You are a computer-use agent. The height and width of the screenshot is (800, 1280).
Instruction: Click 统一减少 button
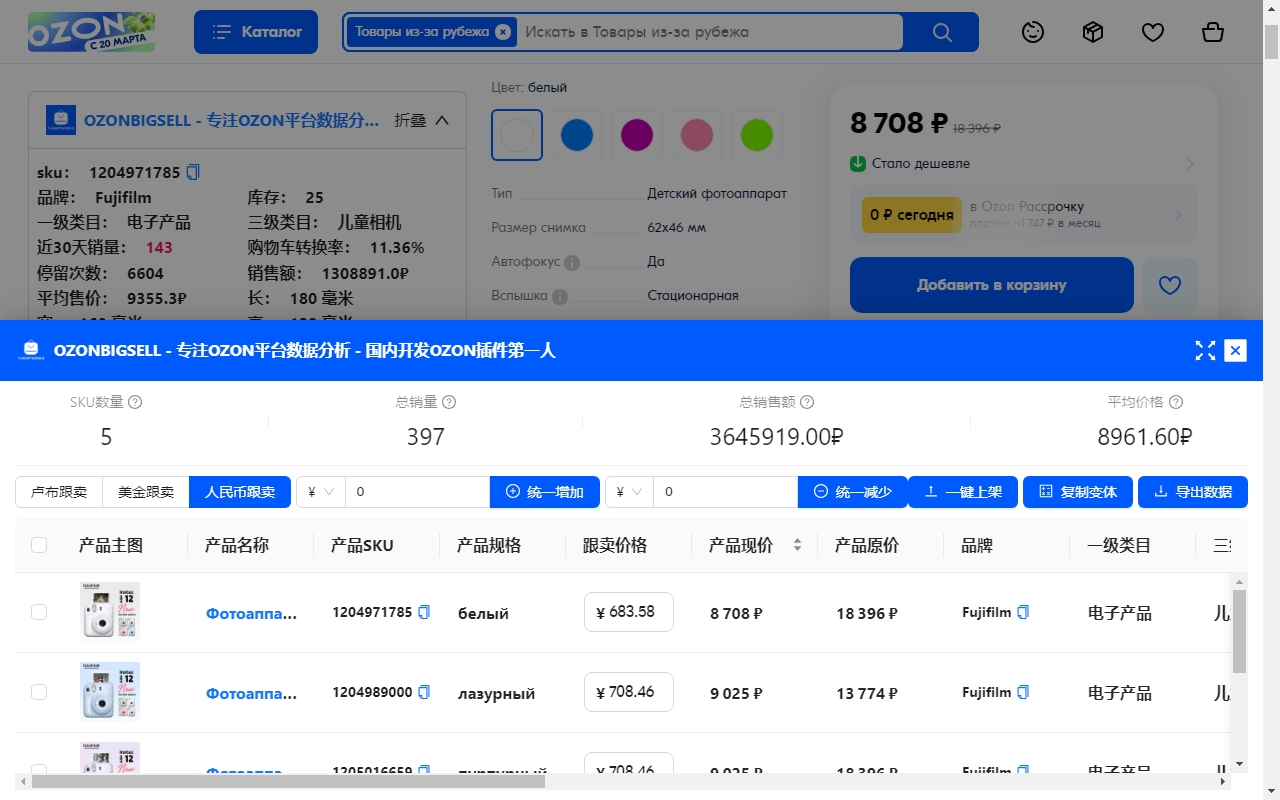pyautogui.click(x=852, y=492)
